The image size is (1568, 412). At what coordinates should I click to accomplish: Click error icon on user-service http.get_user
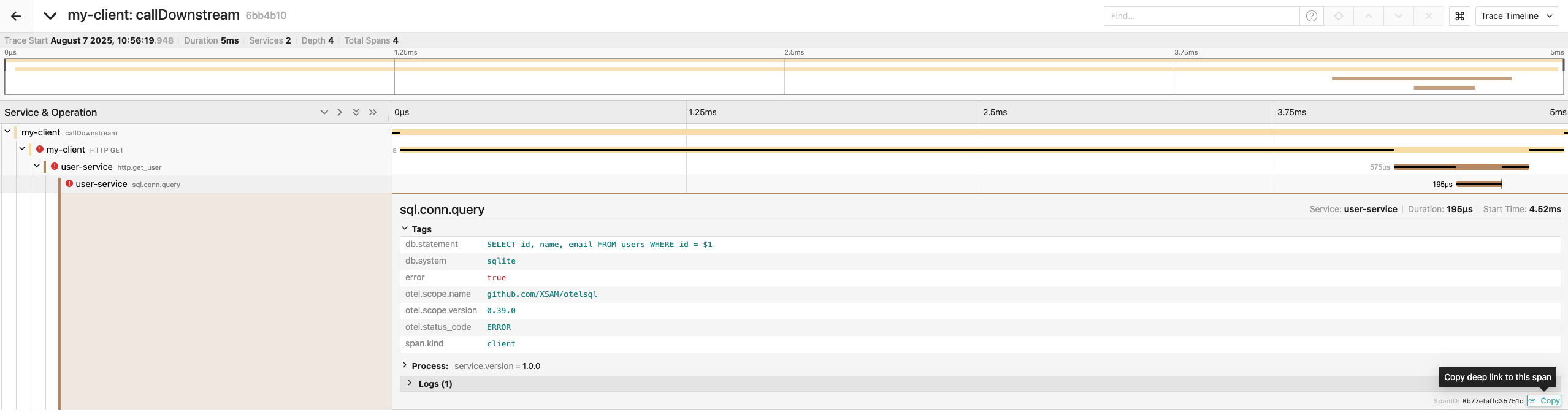pos(55,166)
